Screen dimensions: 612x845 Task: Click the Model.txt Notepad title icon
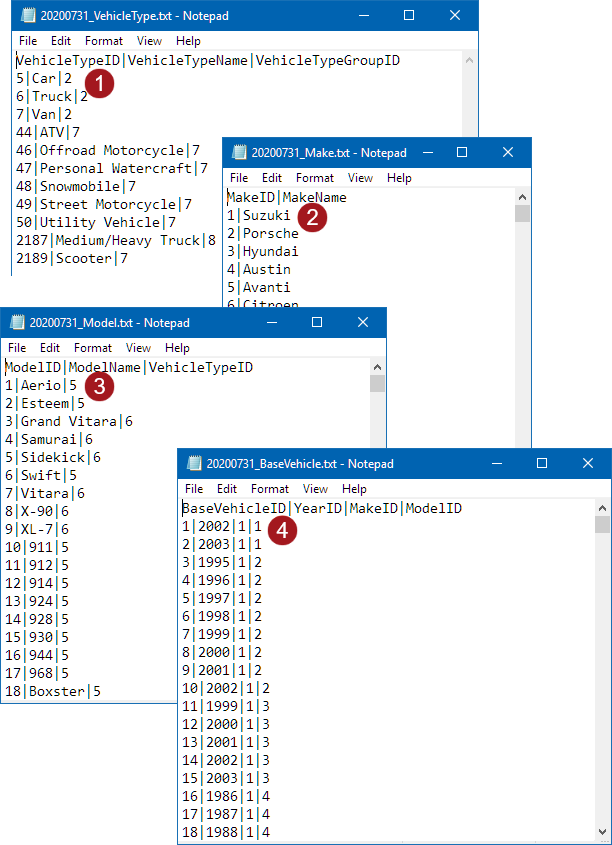(x=17, y=323)
